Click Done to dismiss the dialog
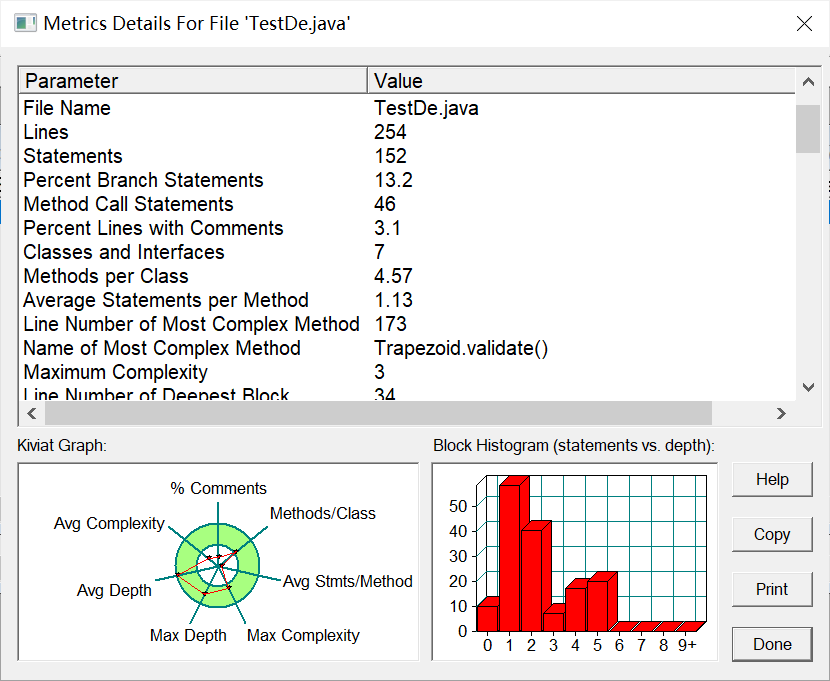Screen dimensions: 830x681 pos(772,644)
